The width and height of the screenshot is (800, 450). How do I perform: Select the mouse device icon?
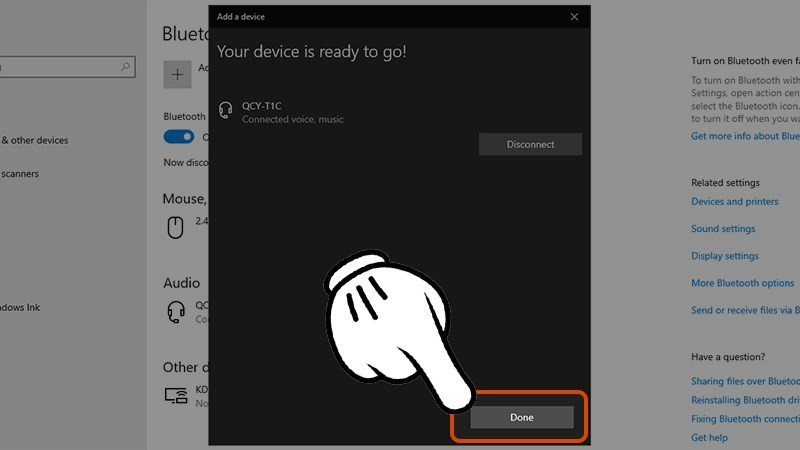click(175, 228)
